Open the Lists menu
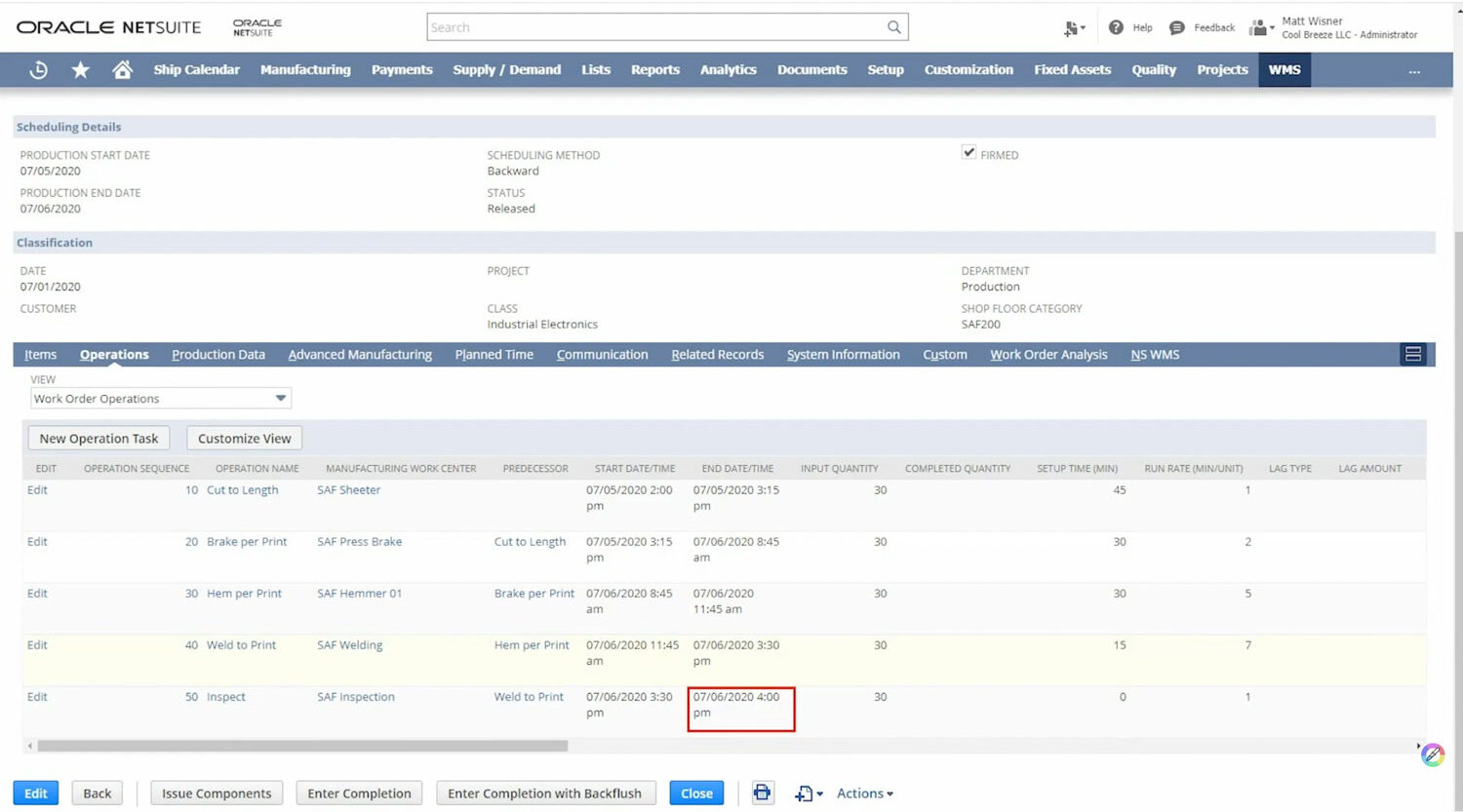 pyautogui.click(x=596, y=70)
